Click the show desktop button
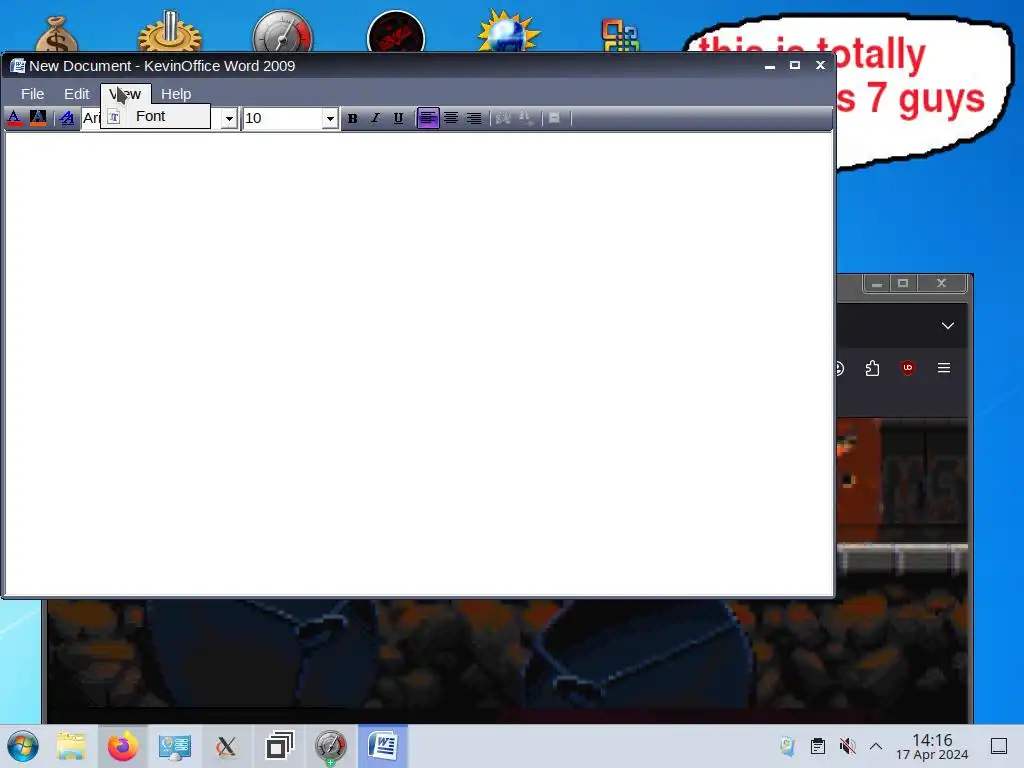Image resolution: width=1024 pixels, height=768 pixels. (x=999, y=746)
